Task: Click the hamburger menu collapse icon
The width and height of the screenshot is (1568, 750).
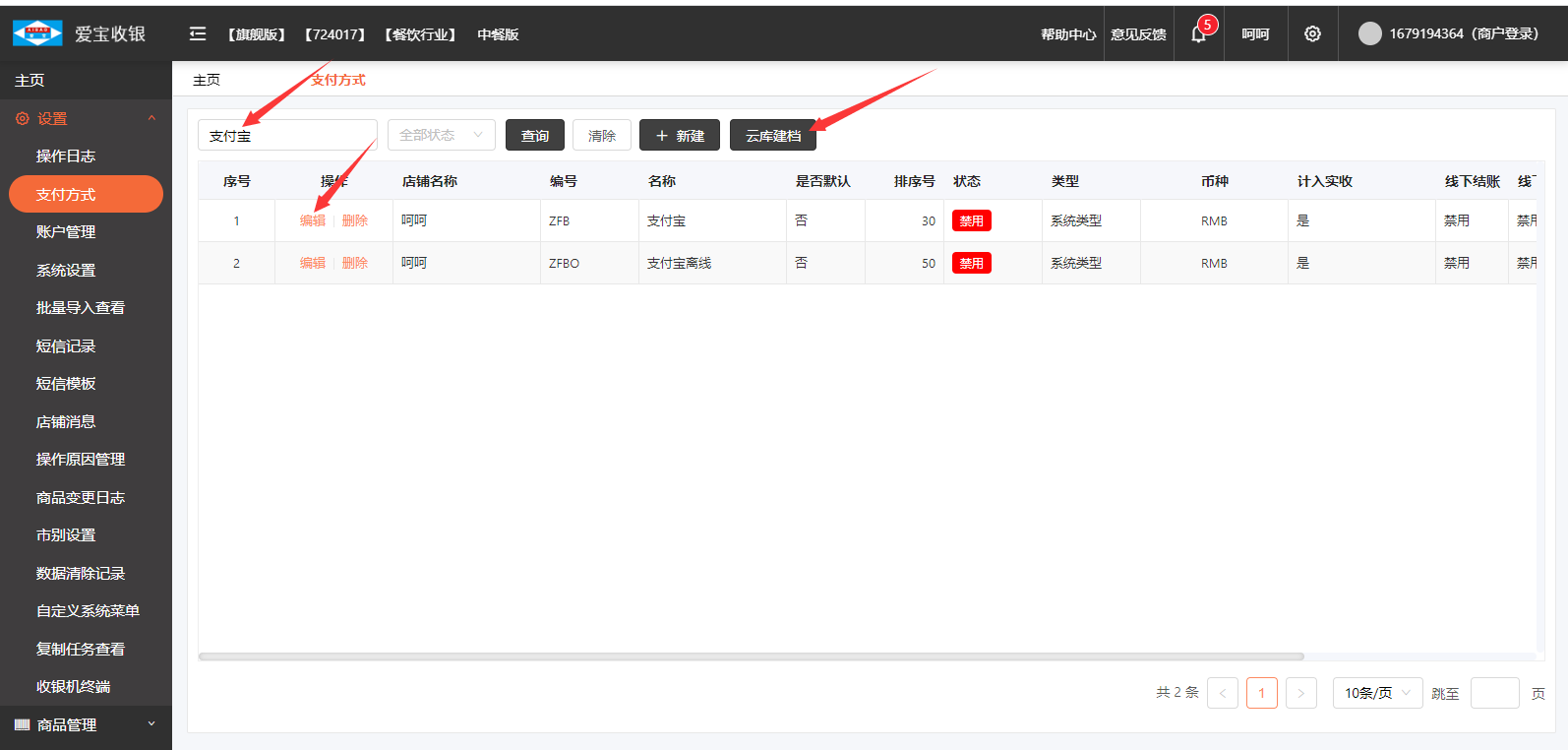Action: pyautogui.click(x=198, y=34)
